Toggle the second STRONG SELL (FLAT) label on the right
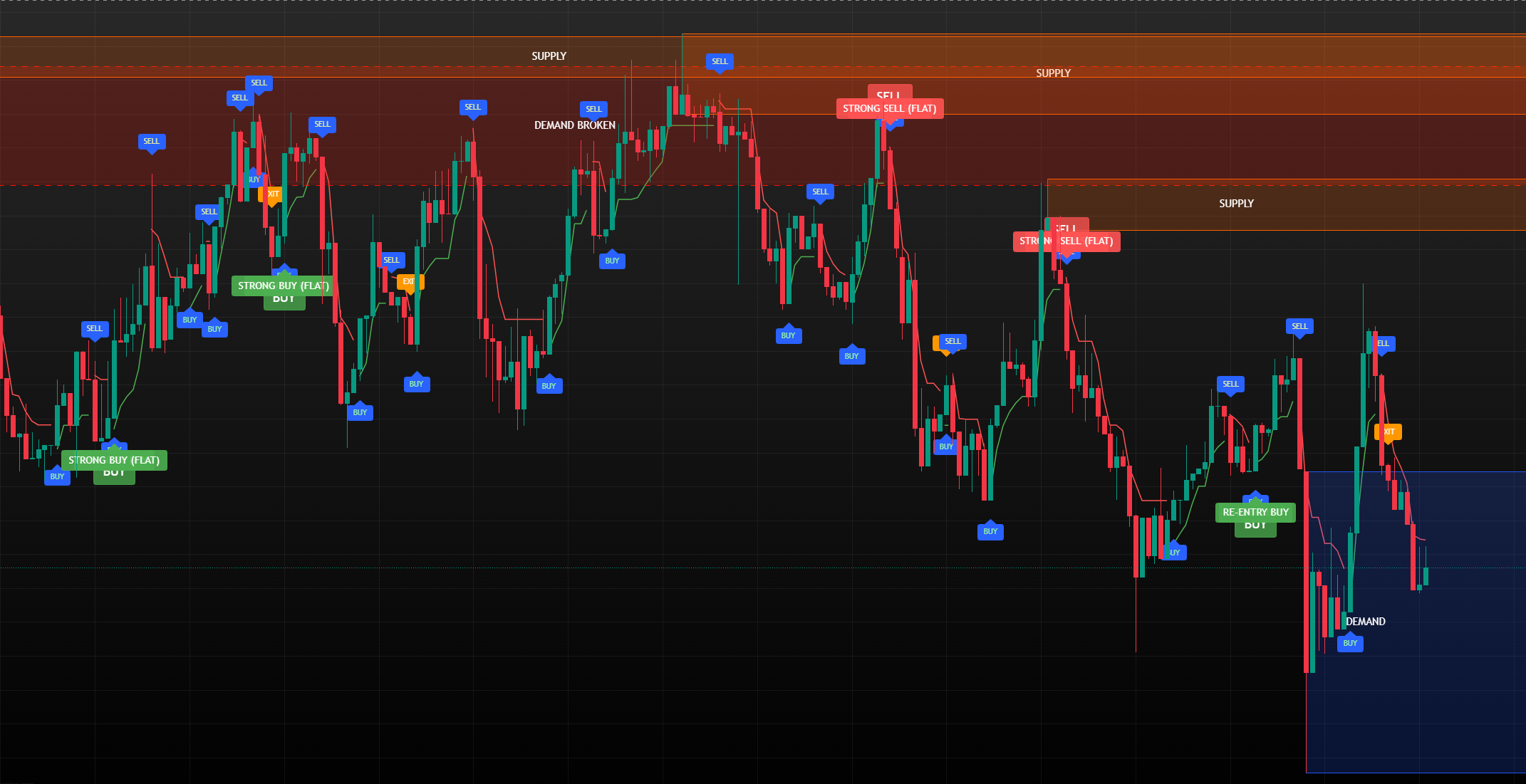1526x784 pixels. tap(1066, 241)
